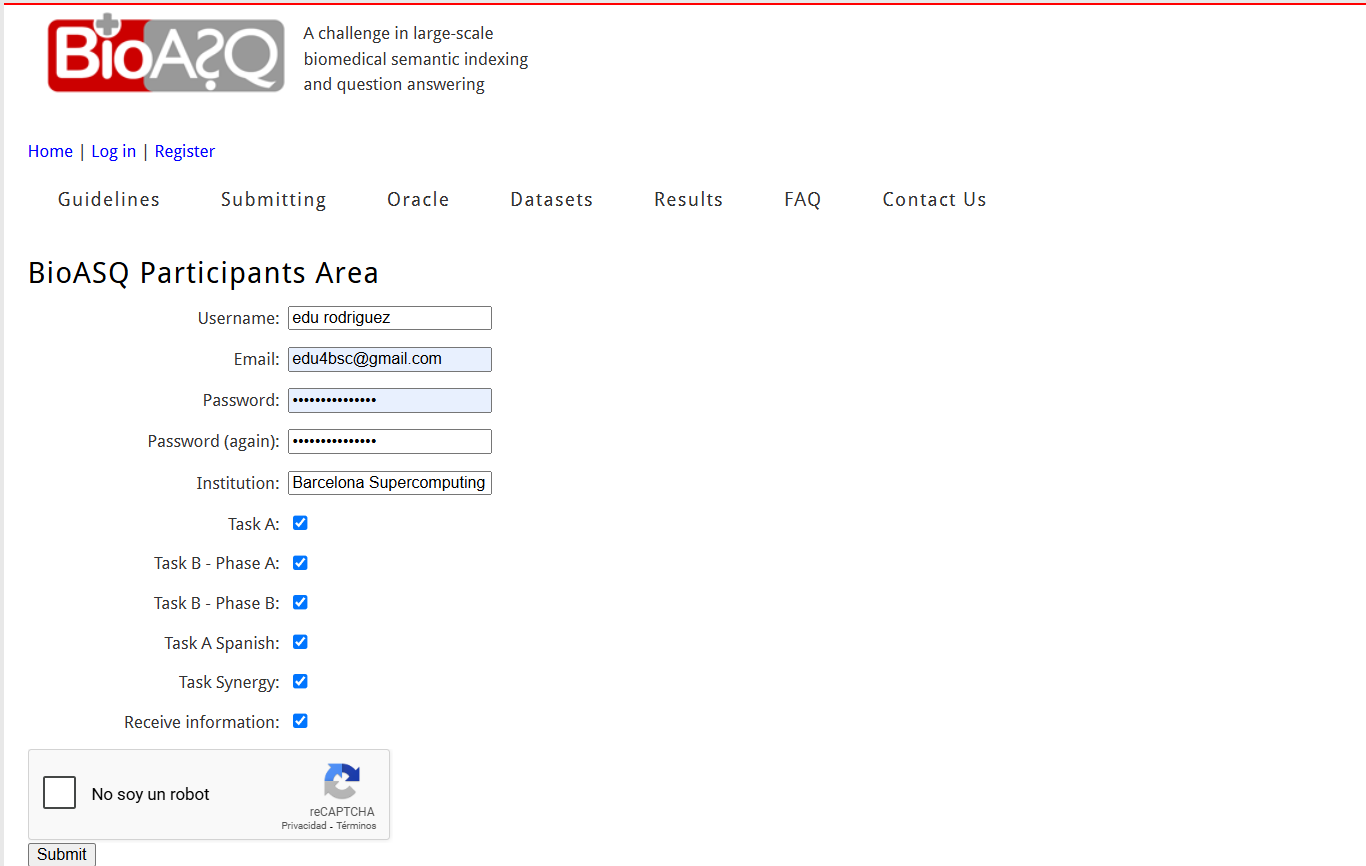The height and width of the screenshot is (866, 1366).
Task: Focus the first Password field
Action: pyautogui.click(x=390, y=400)
